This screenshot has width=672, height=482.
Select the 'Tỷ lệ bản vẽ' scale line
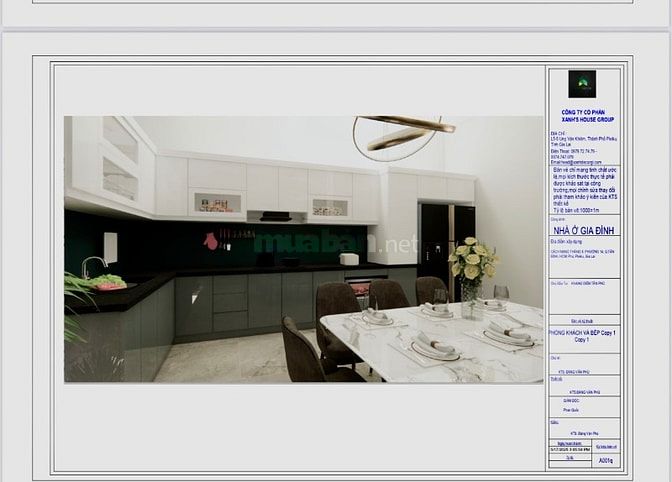[x=576, y=210]
